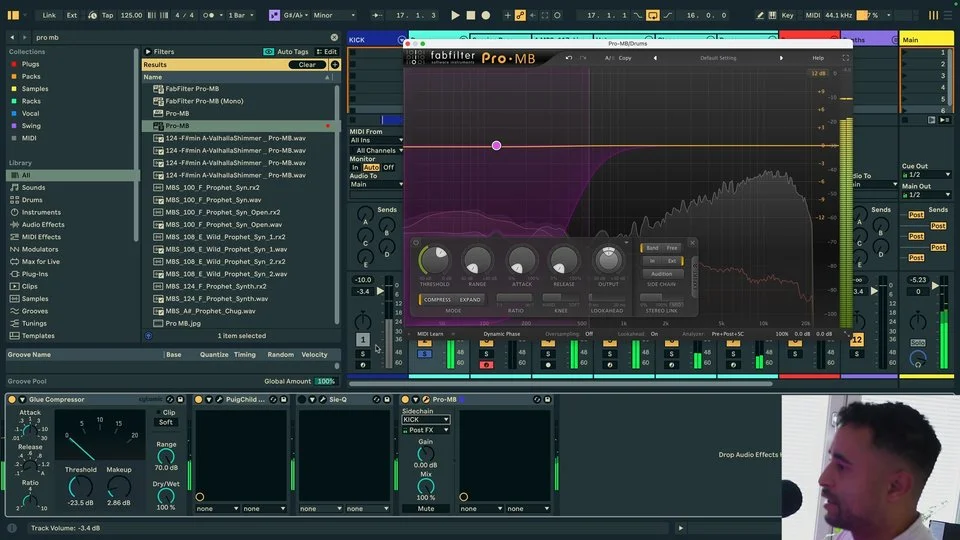This screenshot has width=960, height=540.
Task: Toggle Auto Tags eye icon
Action: (x=268, y=52)
